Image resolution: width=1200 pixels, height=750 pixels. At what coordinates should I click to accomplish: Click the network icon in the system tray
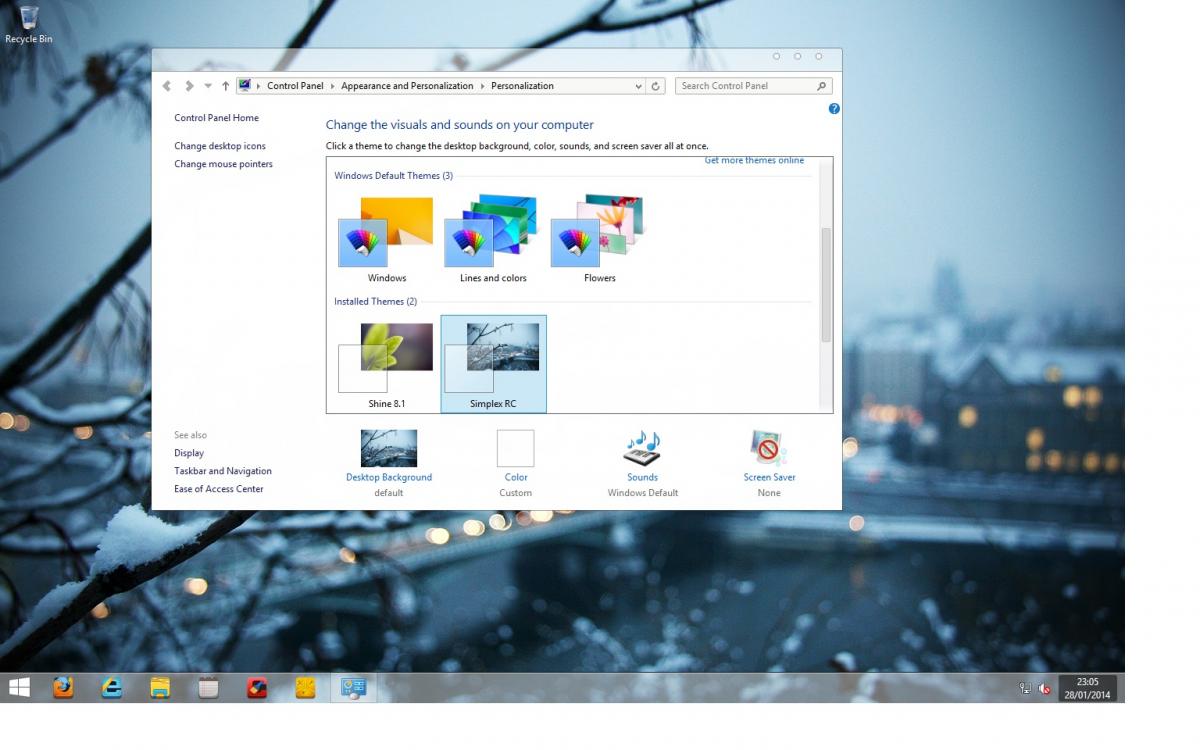tap(1025, 688)
